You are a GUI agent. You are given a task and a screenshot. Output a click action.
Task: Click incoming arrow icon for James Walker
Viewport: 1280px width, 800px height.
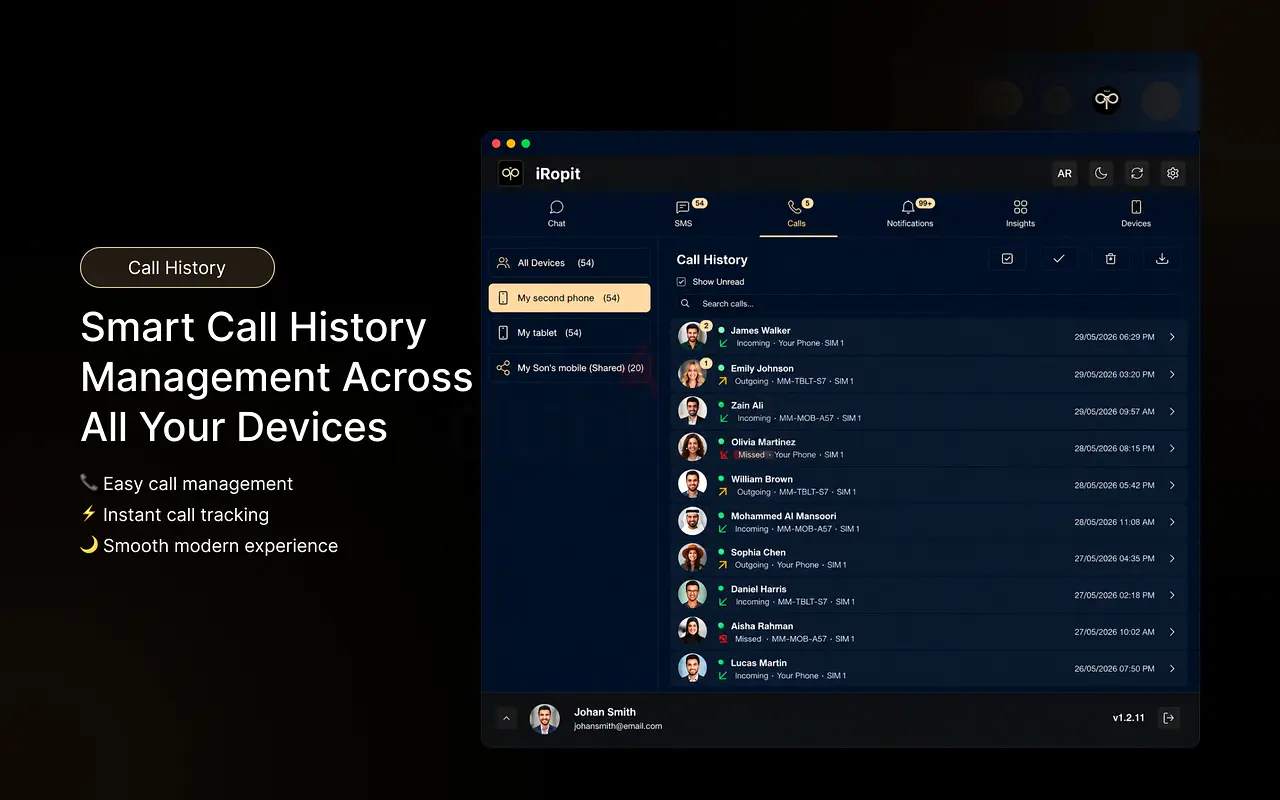click(723, 344)
